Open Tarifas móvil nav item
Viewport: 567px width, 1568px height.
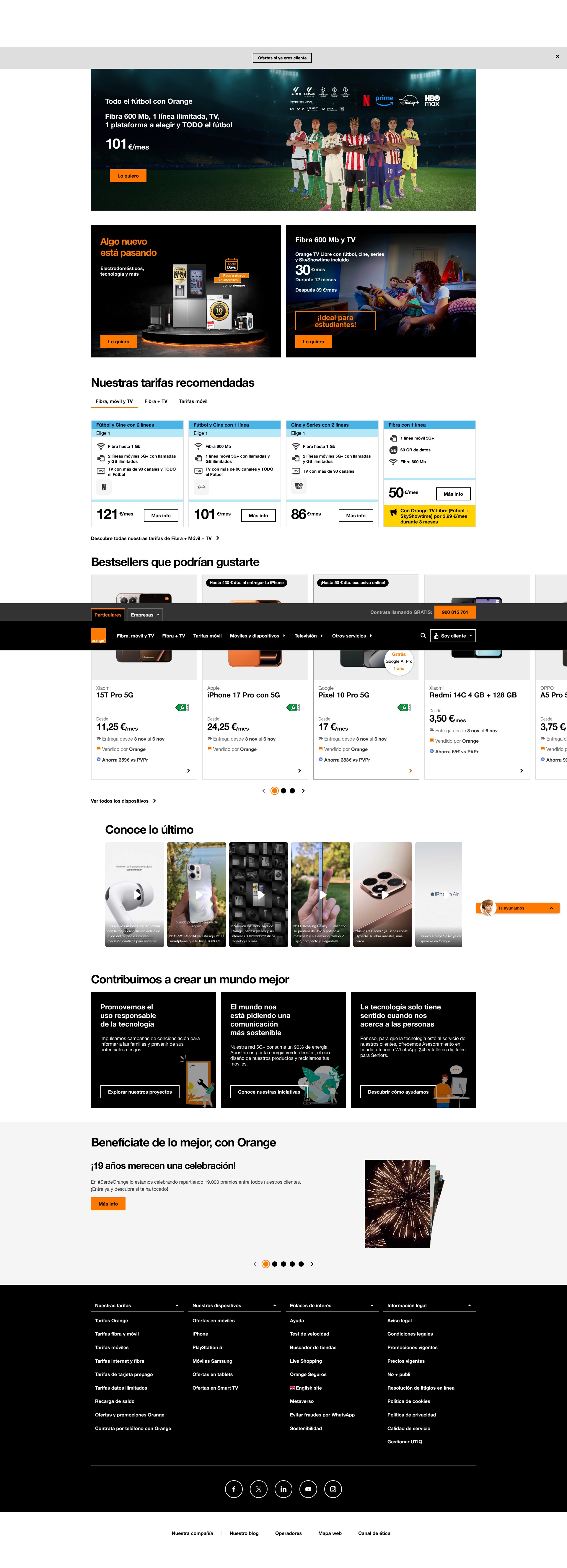207,635
